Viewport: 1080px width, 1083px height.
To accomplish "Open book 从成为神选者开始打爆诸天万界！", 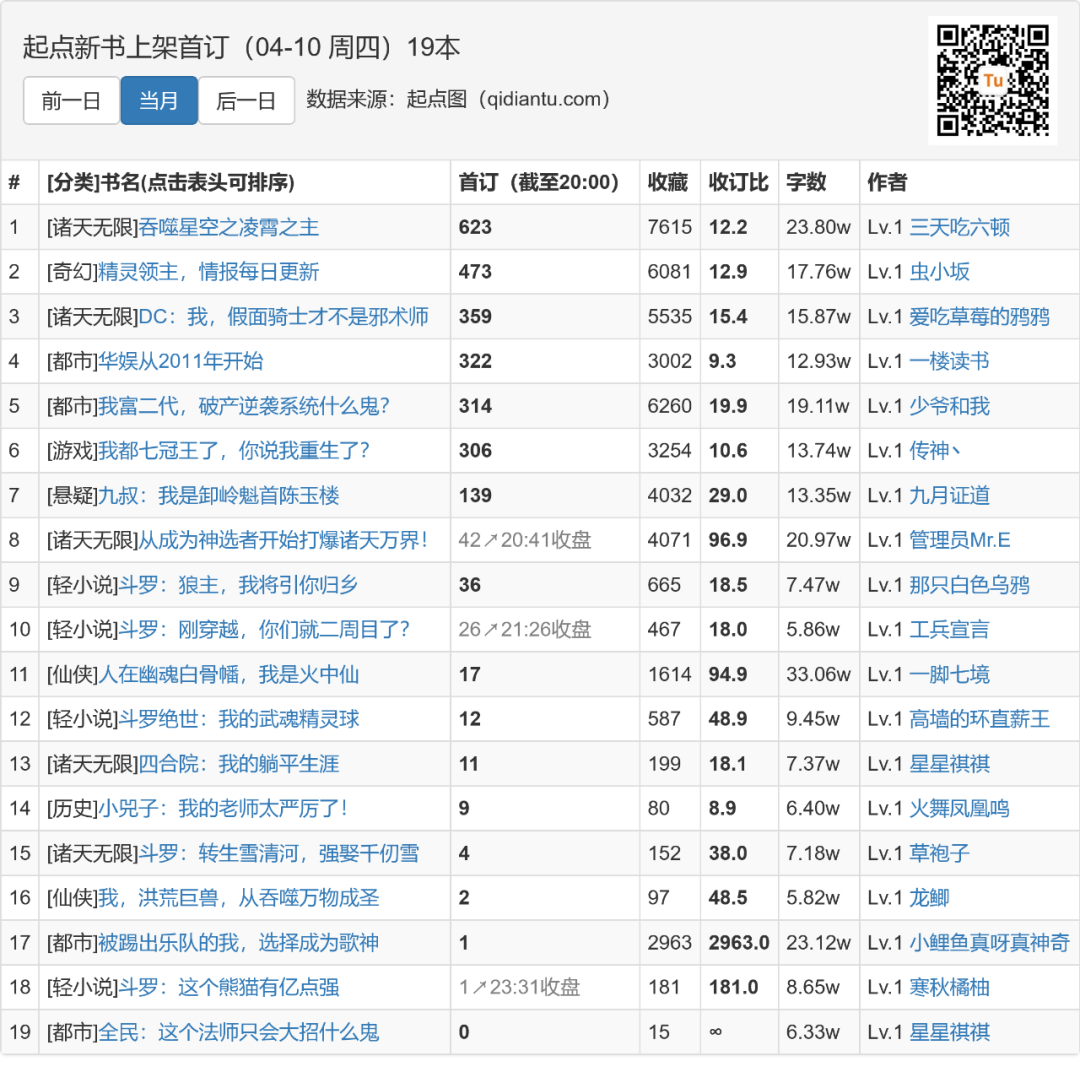I will (x=283, y=540).
